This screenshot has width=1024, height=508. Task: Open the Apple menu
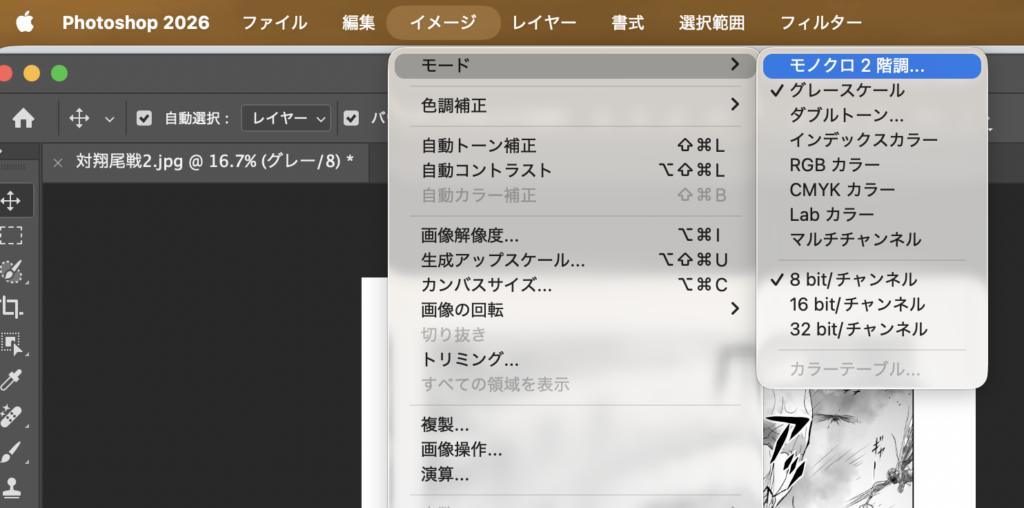pyautogui.click(x=24, y=23)
